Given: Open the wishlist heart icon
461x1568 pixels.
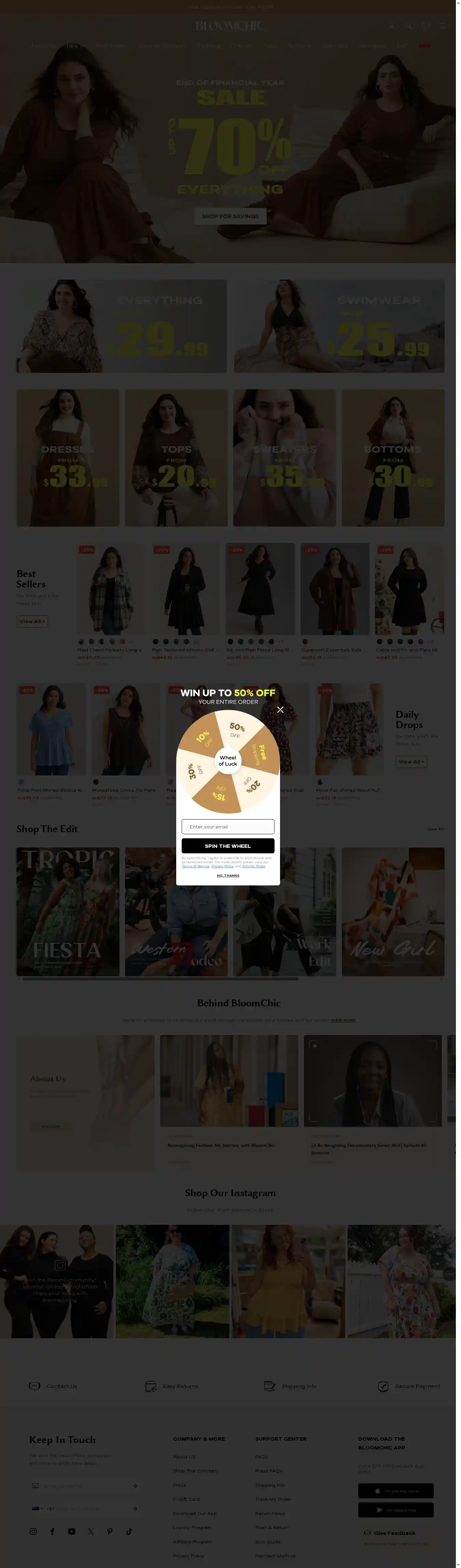Looking at the screenshot, I should (x=426, y=26).
